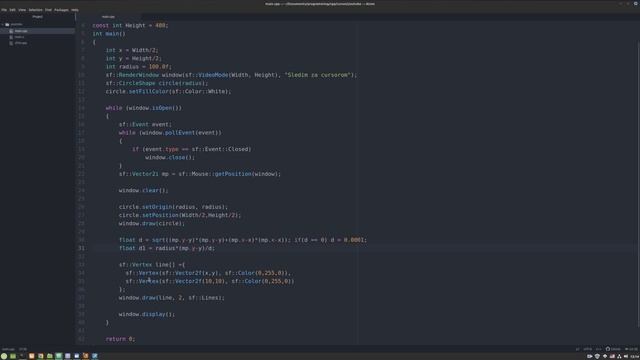
Task: Click the string "Sledim za cursorom"
Action: pyautogui.click(x=318, y=75)
